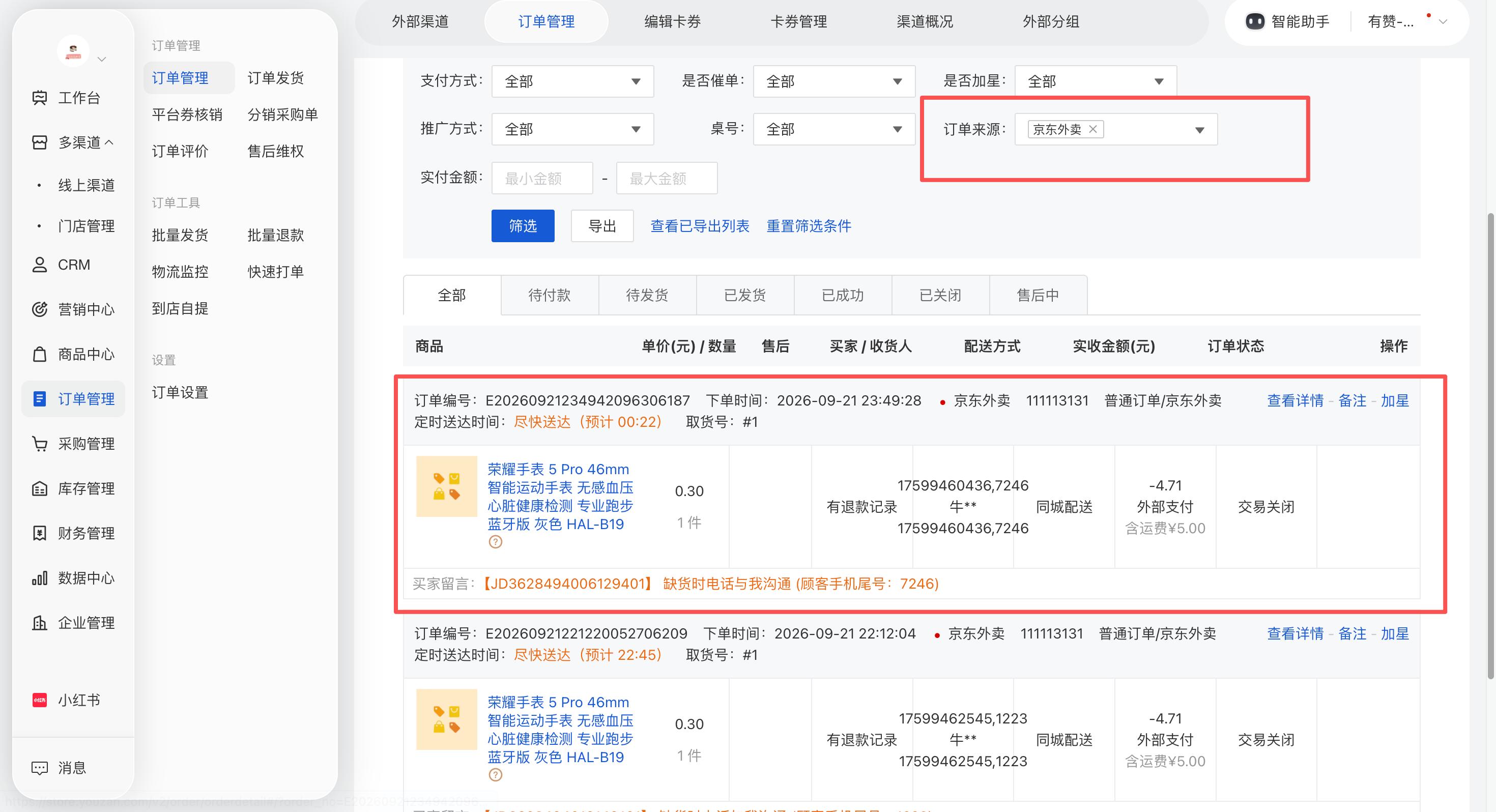This screenshot has height=812, width=1496.
Task: Click the 导出 button
Action: pyautogui.click(x=602, y=226)
